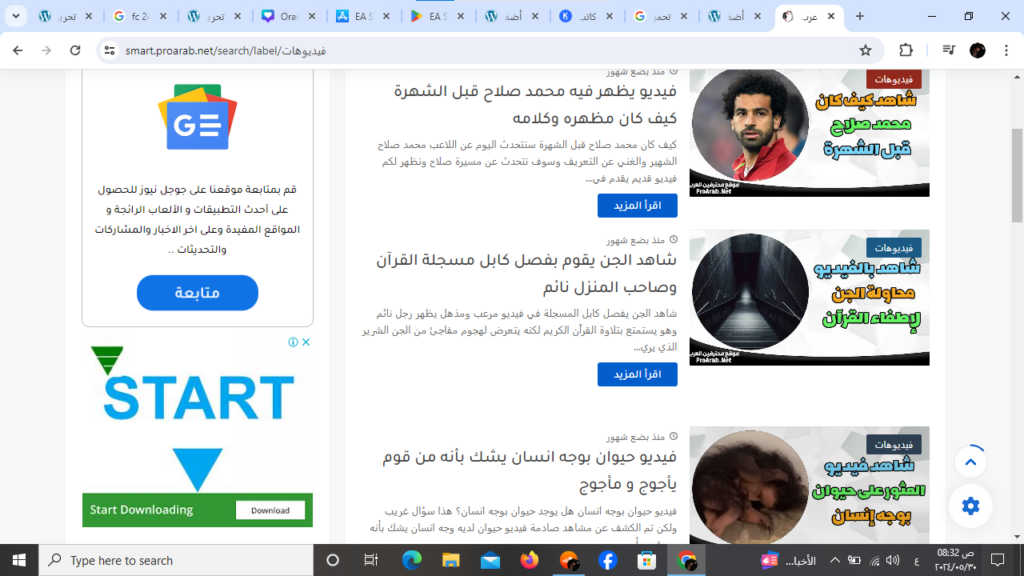Screen dimensions: 1024x576
Task: Bookmark this page with the star icon
Action: (x=866, y=50)
